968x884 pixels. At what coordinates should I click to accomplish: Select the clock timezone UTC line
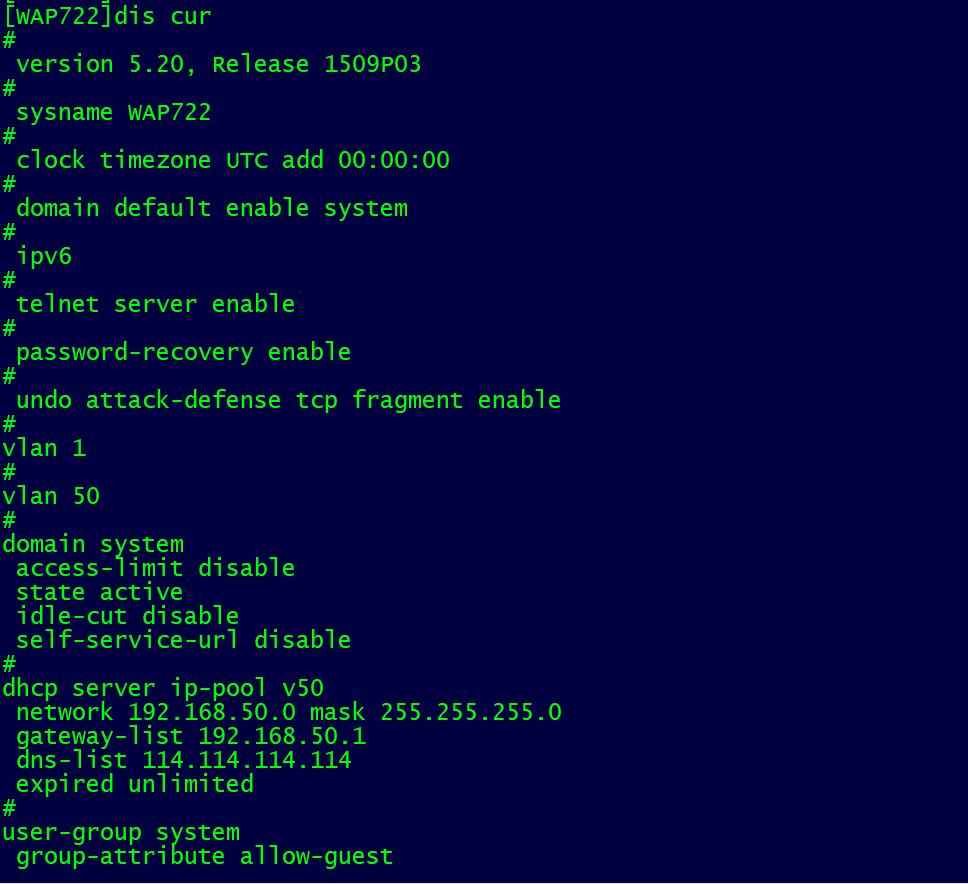click(x=232, y=160)
